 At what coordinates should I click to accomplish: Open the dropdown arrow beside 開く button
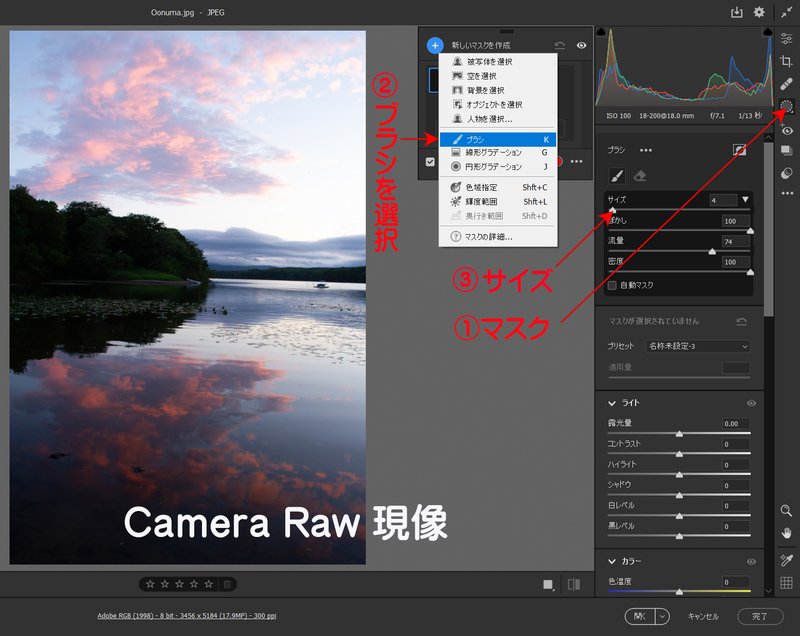pyautogui.click(x=662, y=617)
